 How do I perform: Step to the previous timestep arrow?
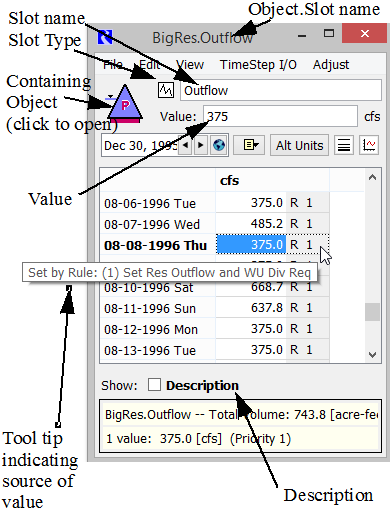coord(186,145)
